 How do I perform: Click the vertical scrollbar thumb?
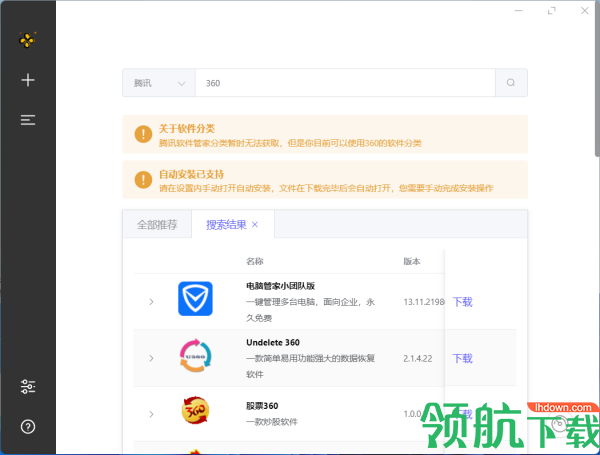(597, 78)
